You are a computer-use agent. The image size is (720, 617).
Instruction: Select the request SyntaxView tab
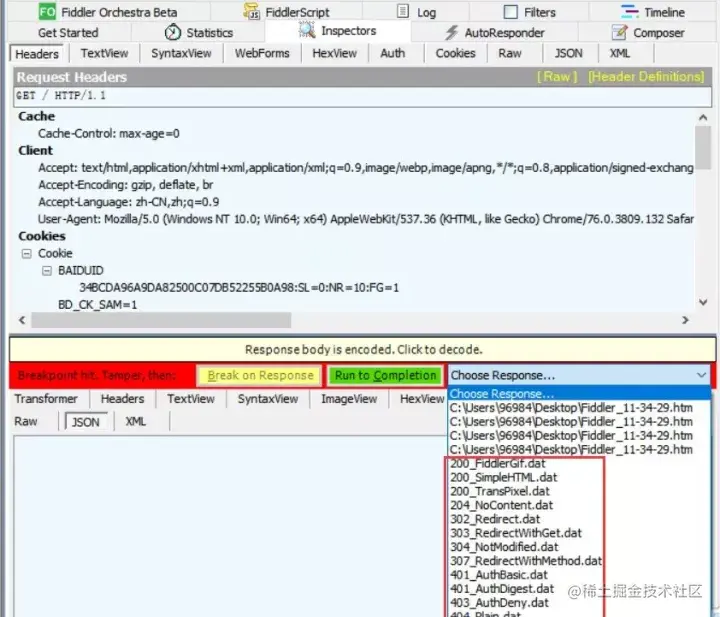click(181, 53)
